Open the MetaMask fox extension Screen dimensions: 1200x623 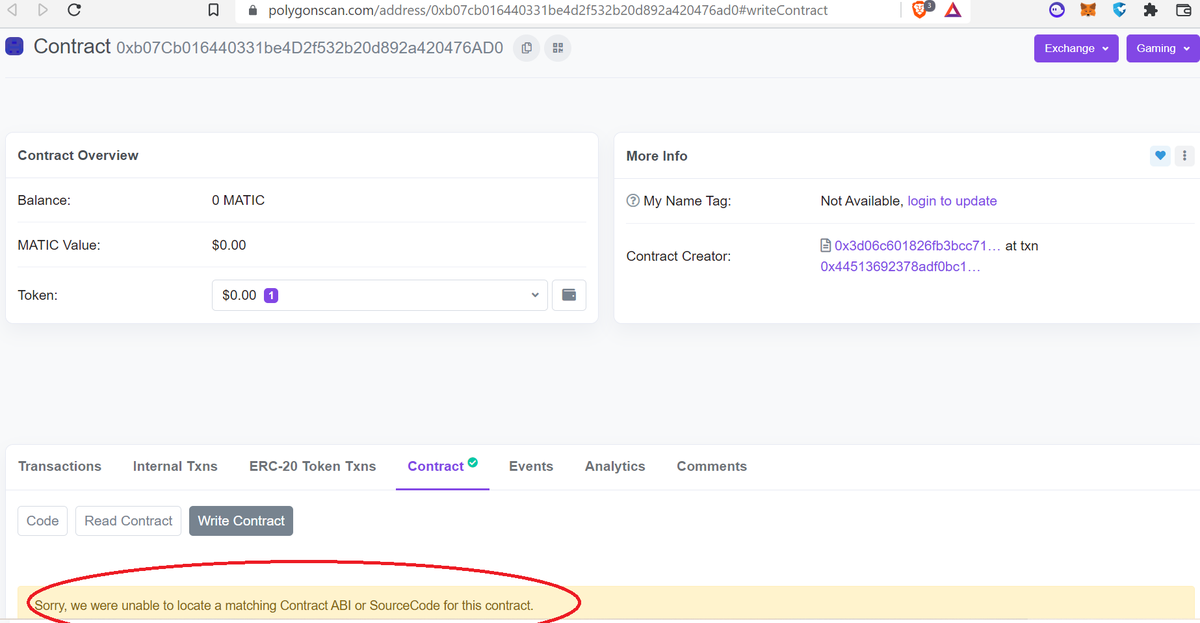[x=1088, y=11]
